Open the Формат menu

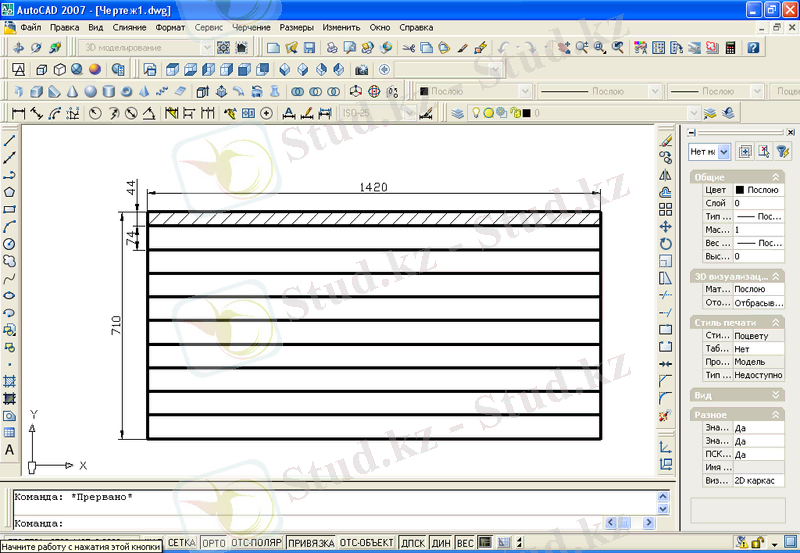(x=170, y=27)
